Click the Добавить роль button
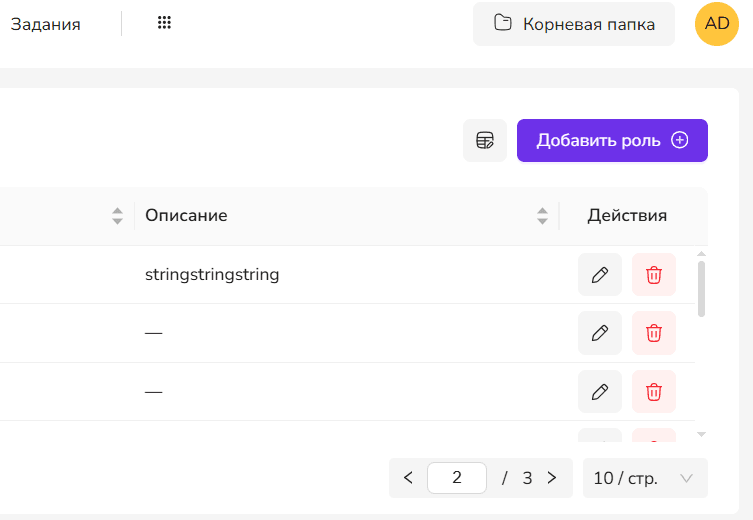This screenshot has height=520, width=753. (612, 140)
